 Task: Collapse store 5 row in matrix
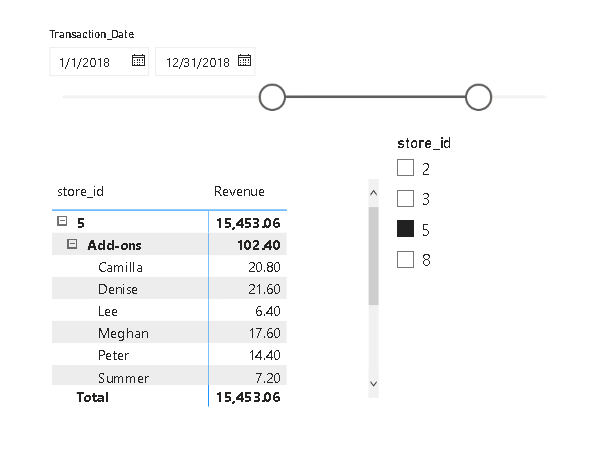[x=62, y=221]
